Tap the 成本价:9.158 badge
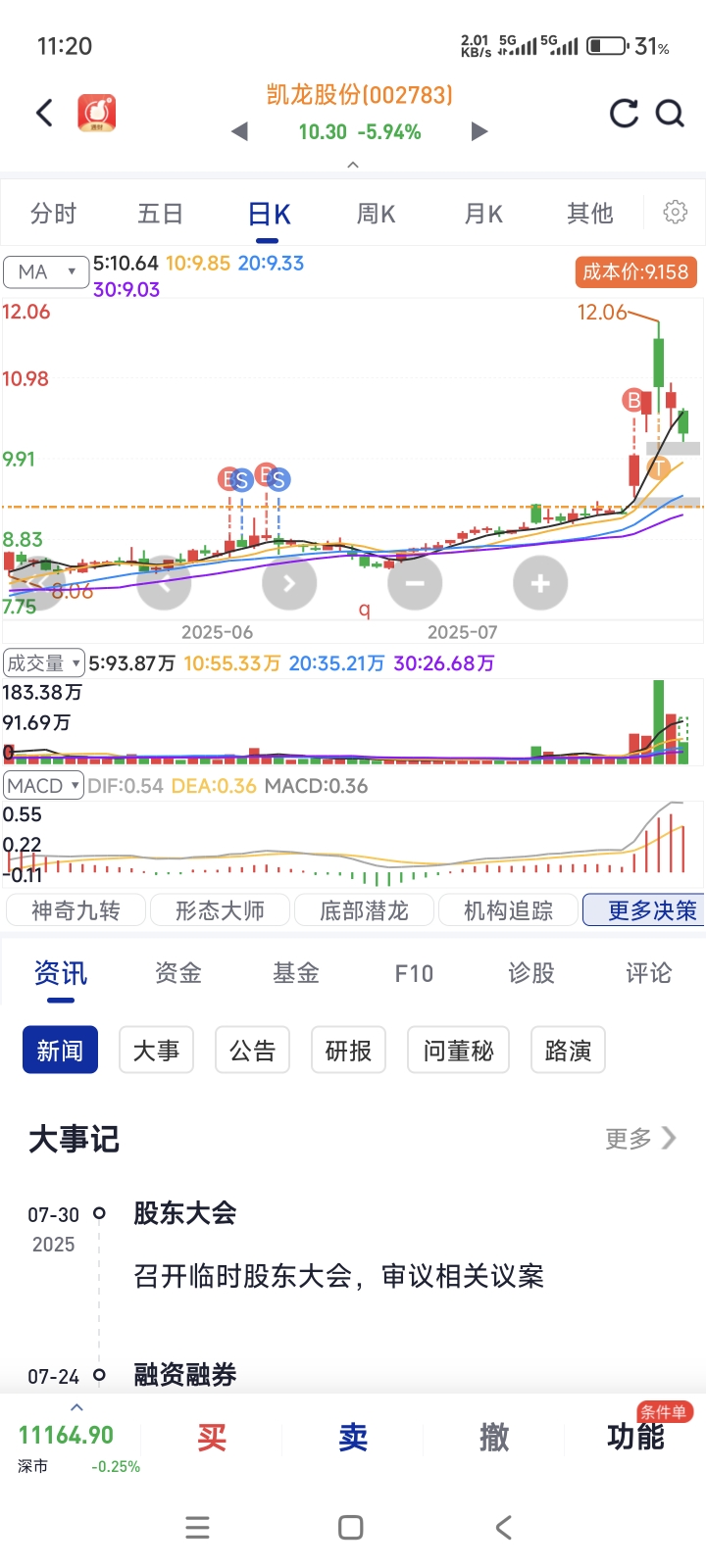The image size is (706, 1568). pyautogui.click(x=636, y=271)
